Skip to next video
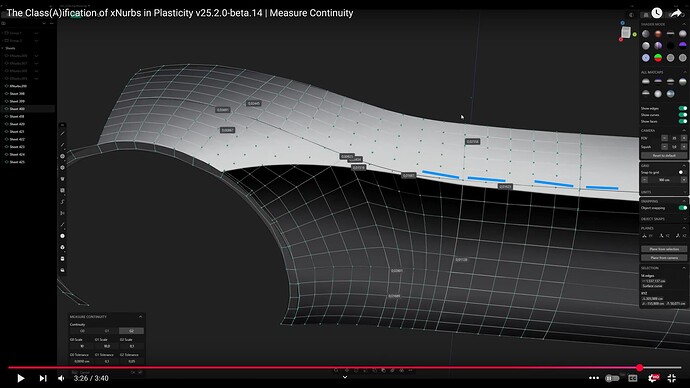 [x=43, y=378]
